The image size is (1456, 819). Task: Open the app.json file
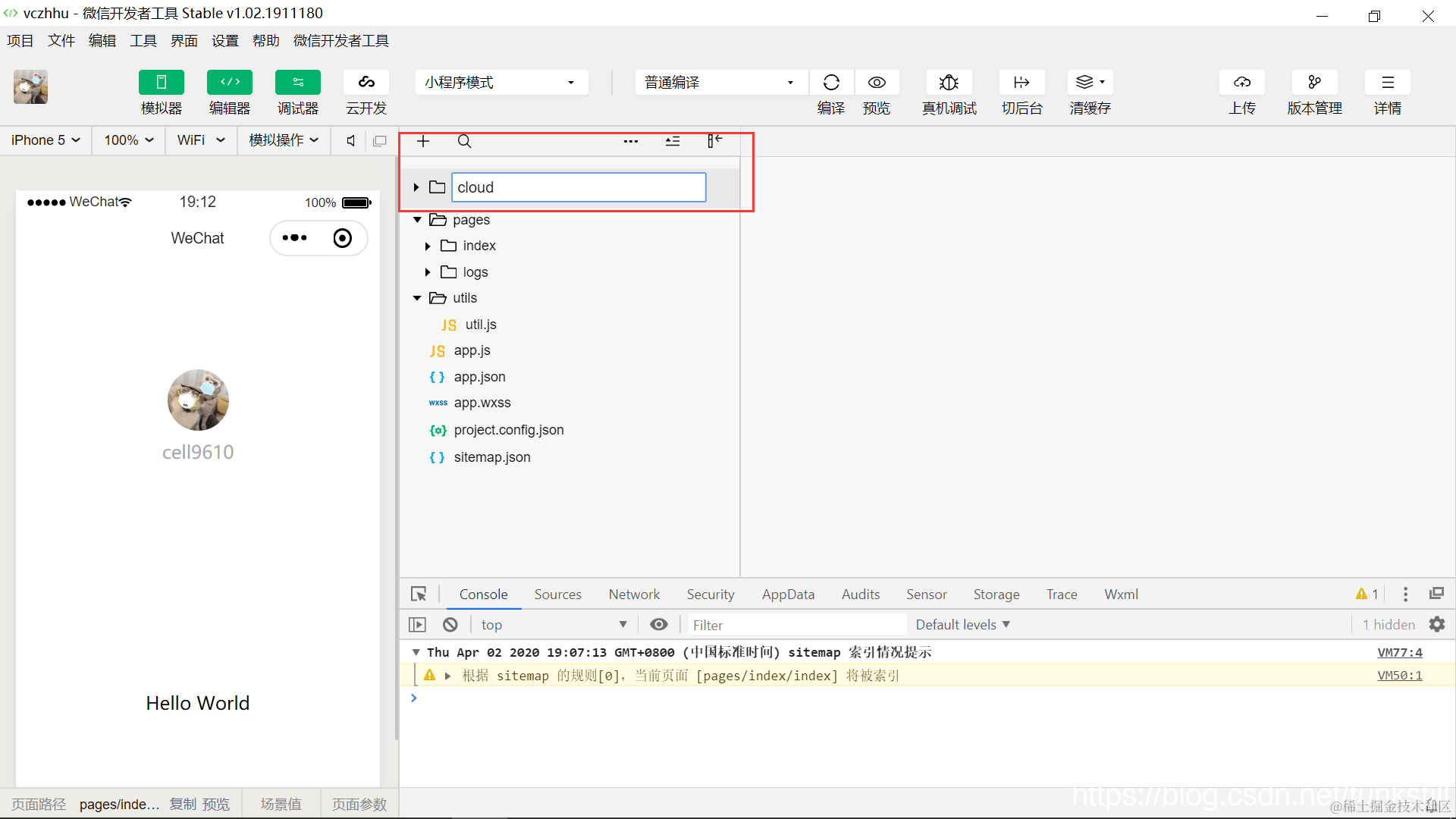(x=479, y=377)
